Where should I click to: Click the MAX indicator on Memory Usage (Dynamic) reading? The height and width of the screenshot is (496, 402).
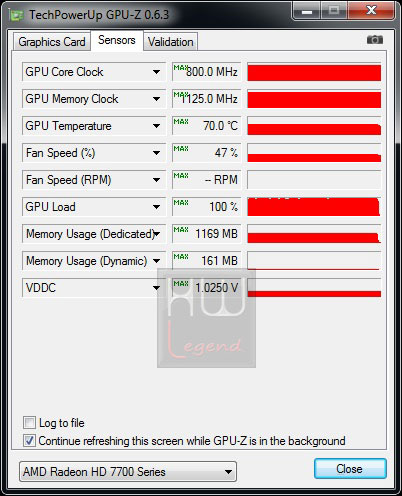181,257
